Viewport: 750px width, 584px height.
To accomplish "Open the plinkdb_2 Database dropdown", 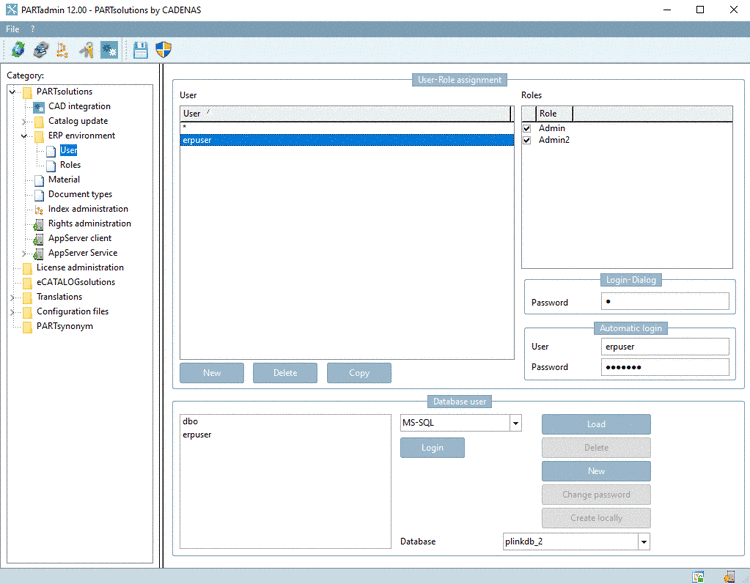I will tap(643, 541).
